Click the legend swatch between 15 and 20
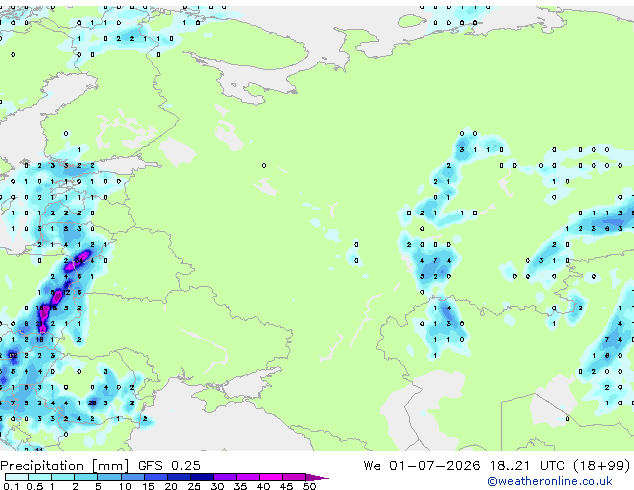The image size is (634, 490). point(155,477)
